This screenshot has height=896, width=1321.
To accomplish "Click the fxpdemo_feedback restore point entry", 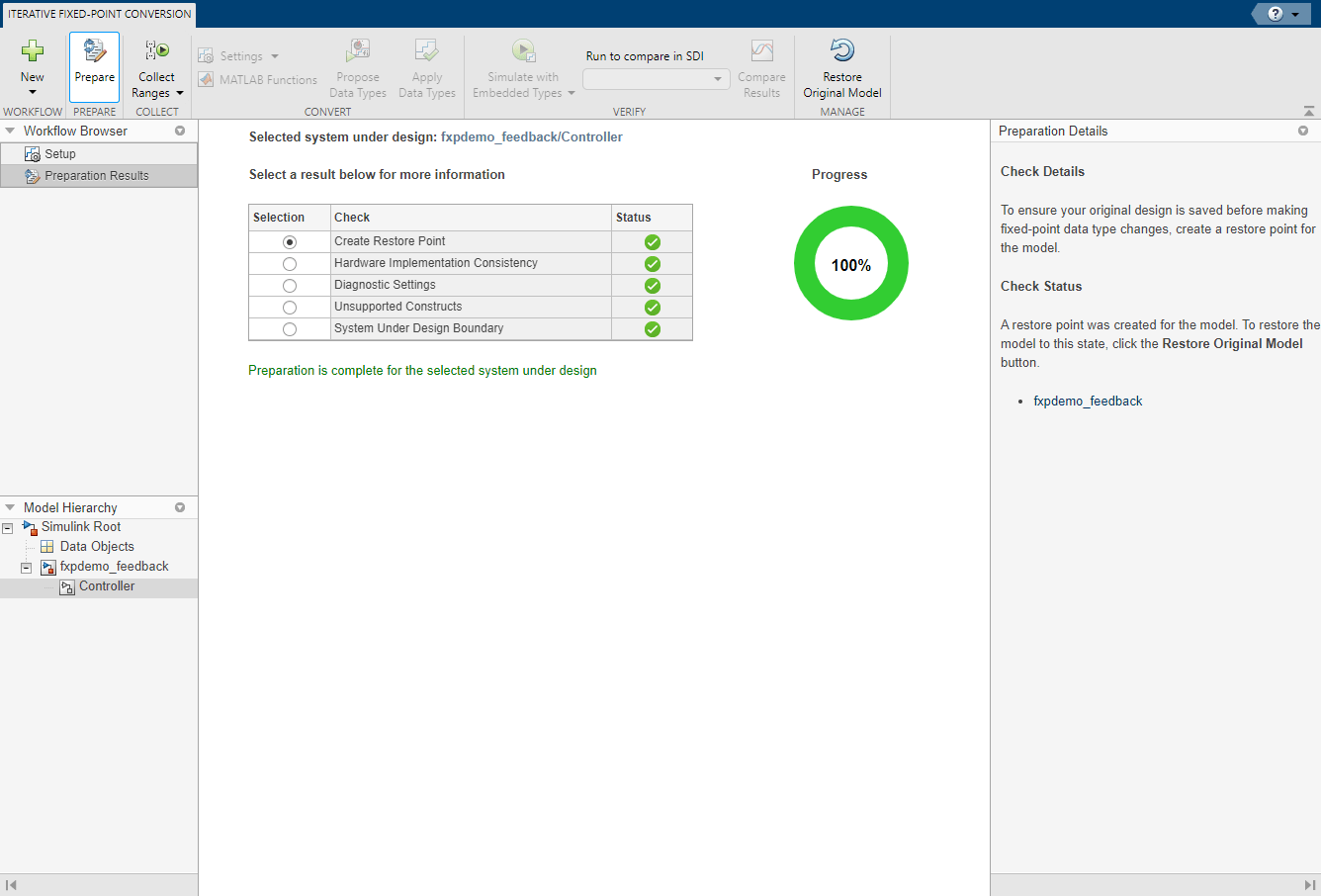I will 1088,402.
